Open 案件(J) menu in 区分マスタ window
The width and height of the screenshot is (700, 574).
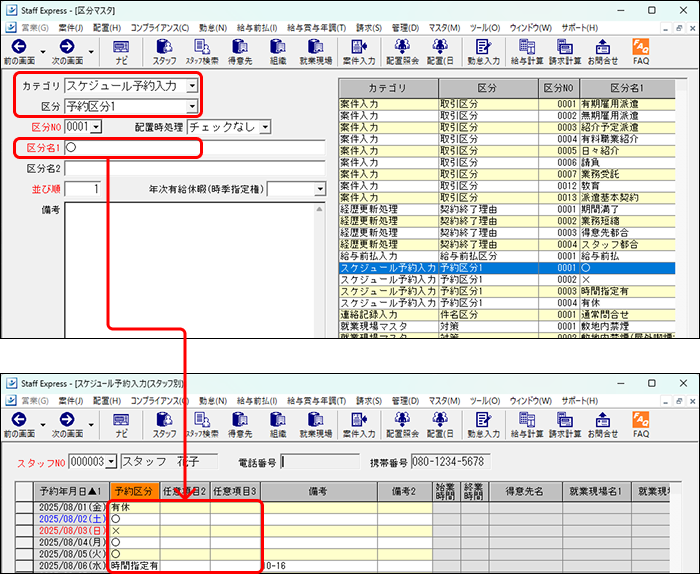(x=71, y=28)
